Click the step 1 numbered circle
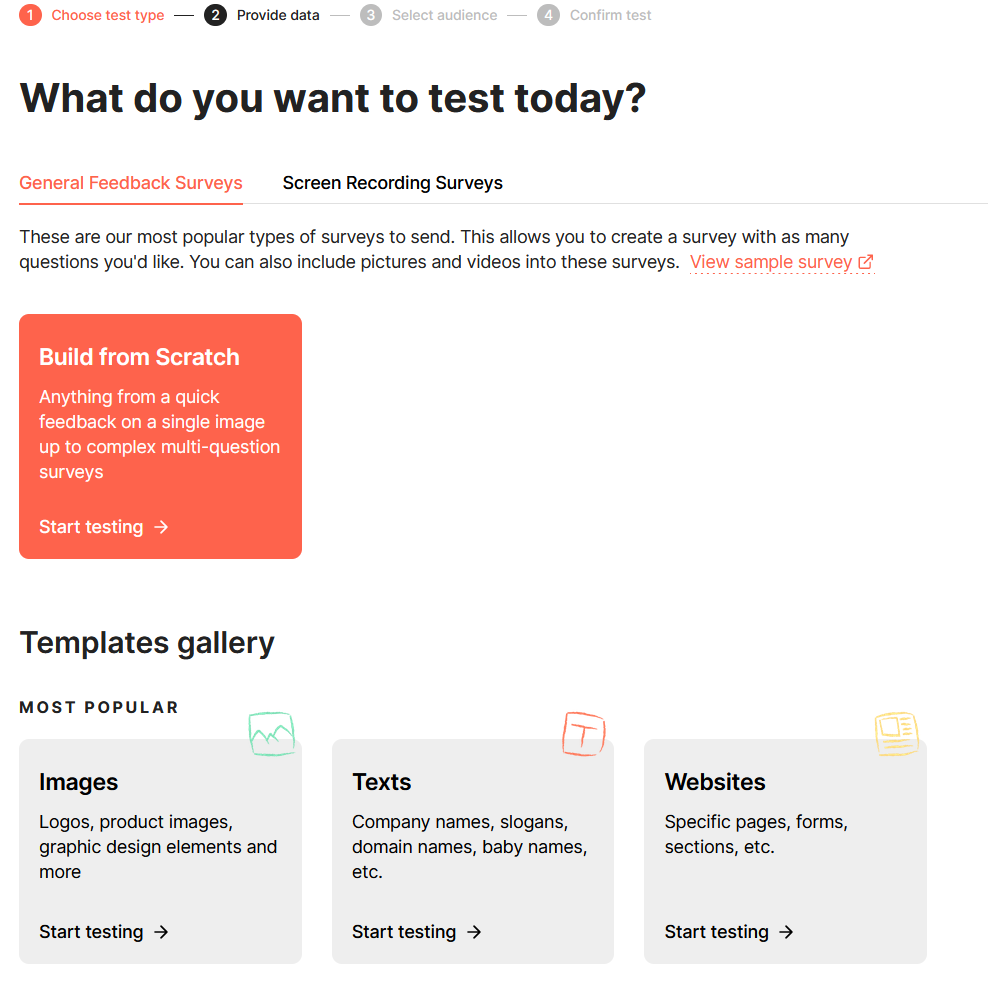This screenshot has width=988, height=981. click(30, 15)
